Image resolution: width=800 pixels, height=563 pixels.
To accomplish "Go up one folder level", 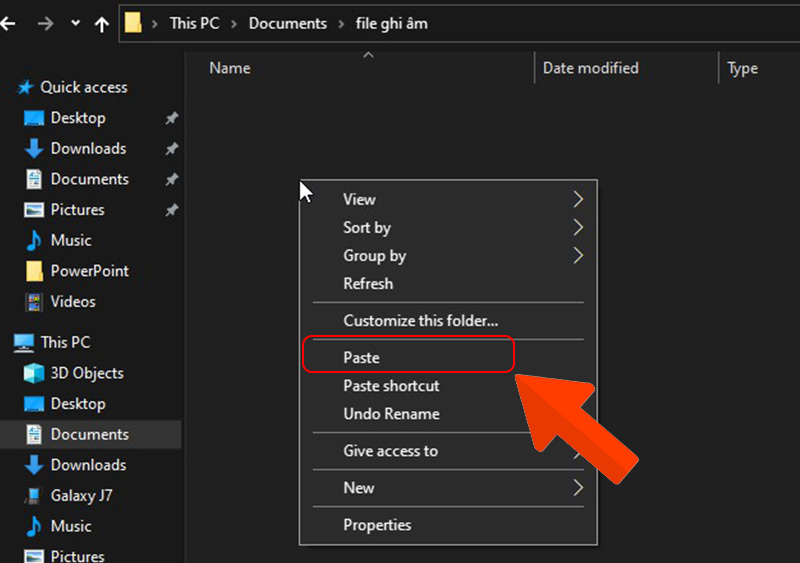I will 102,24.
